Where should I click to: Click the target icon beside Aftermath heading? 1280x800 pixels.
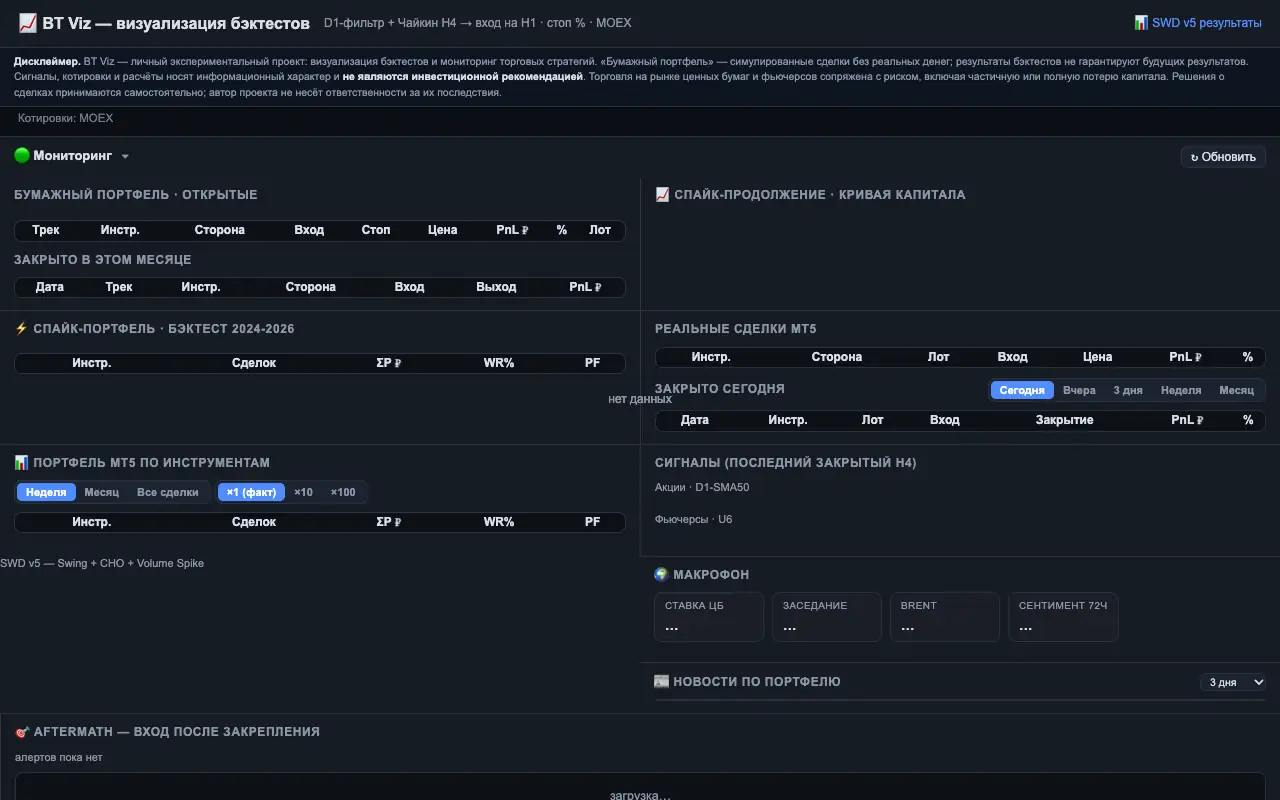[22, 732]
